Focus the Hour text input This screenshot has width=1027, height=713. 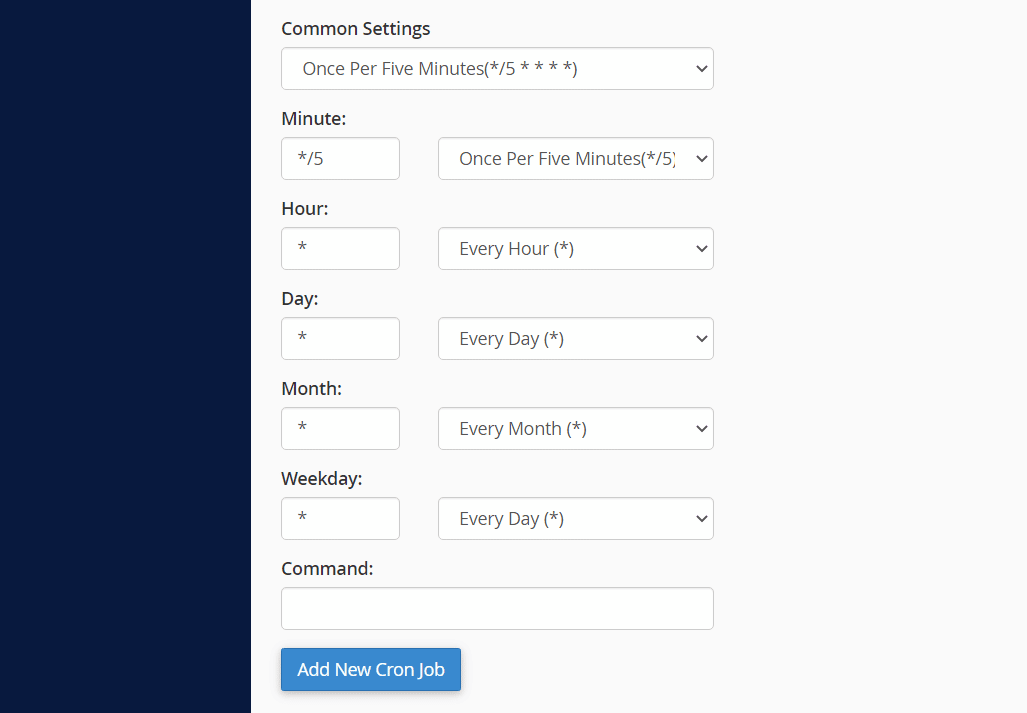click(x=340, y=249)
